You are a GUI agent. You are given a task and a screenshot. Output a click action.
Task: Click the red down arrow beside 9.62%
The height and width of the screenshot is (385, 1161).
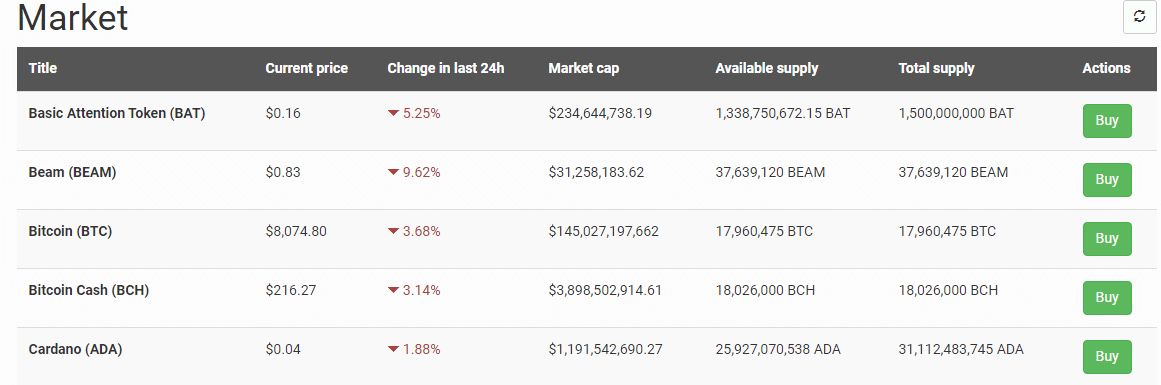(x=393, y=173)
